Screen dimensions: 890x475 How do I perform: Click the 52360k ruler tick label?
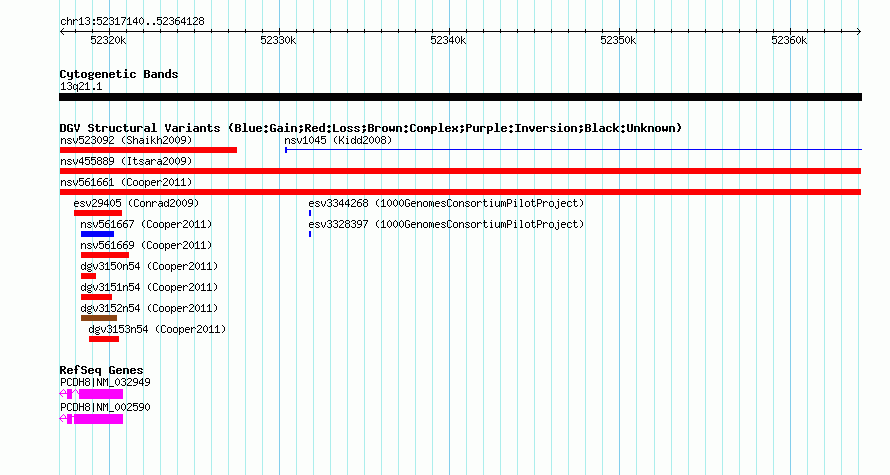pyautogui.click(x=789, y=40)
